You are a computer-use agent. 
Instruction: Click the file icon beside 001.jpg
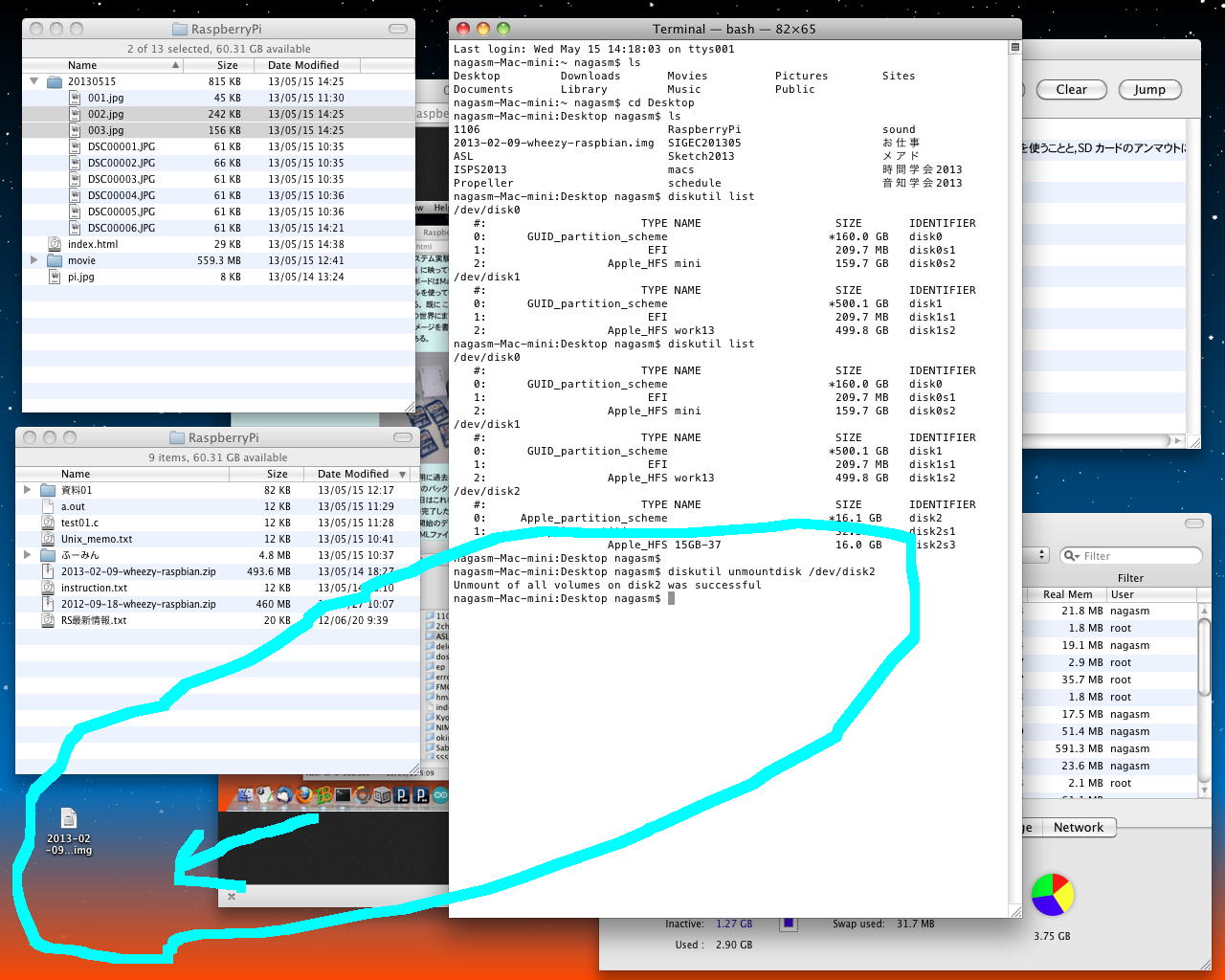[x=76, y=98]
